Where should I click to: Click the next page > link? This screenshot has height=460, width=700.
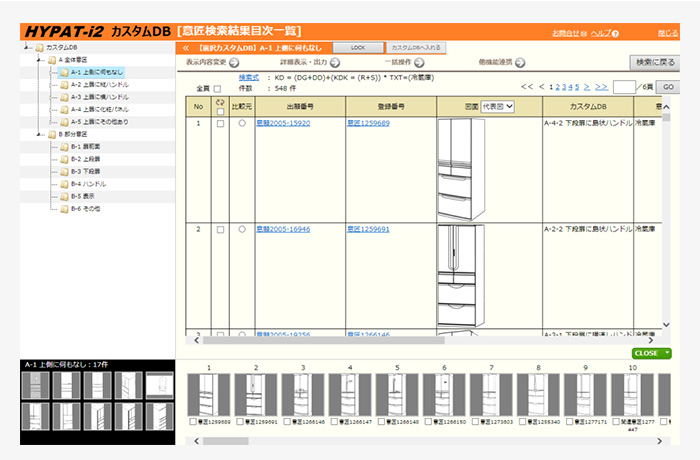(587, 87)
